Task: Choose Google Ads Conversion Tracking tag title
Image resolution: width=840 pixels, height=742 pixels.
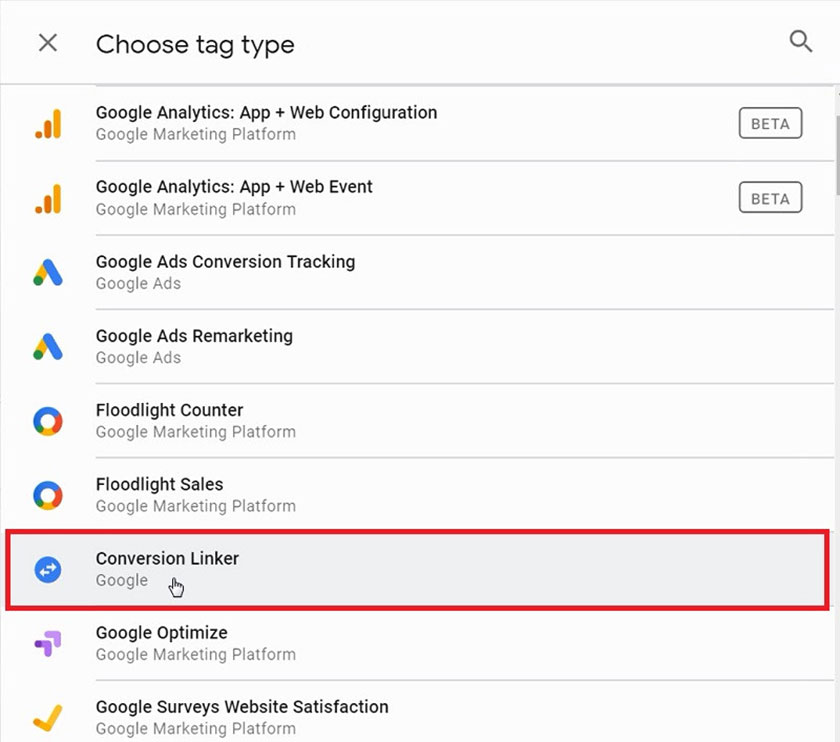Action: point(225,262)
